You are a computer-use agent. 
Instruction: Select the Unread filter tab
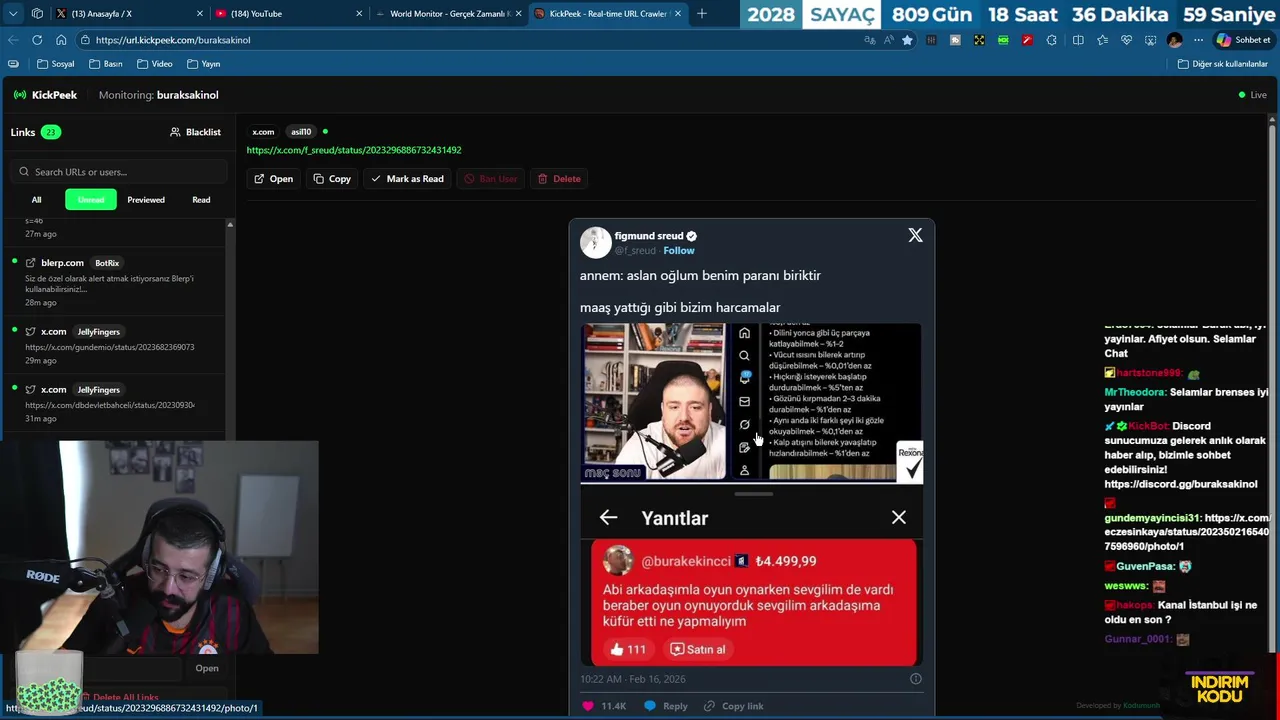(x=91, y=200)
